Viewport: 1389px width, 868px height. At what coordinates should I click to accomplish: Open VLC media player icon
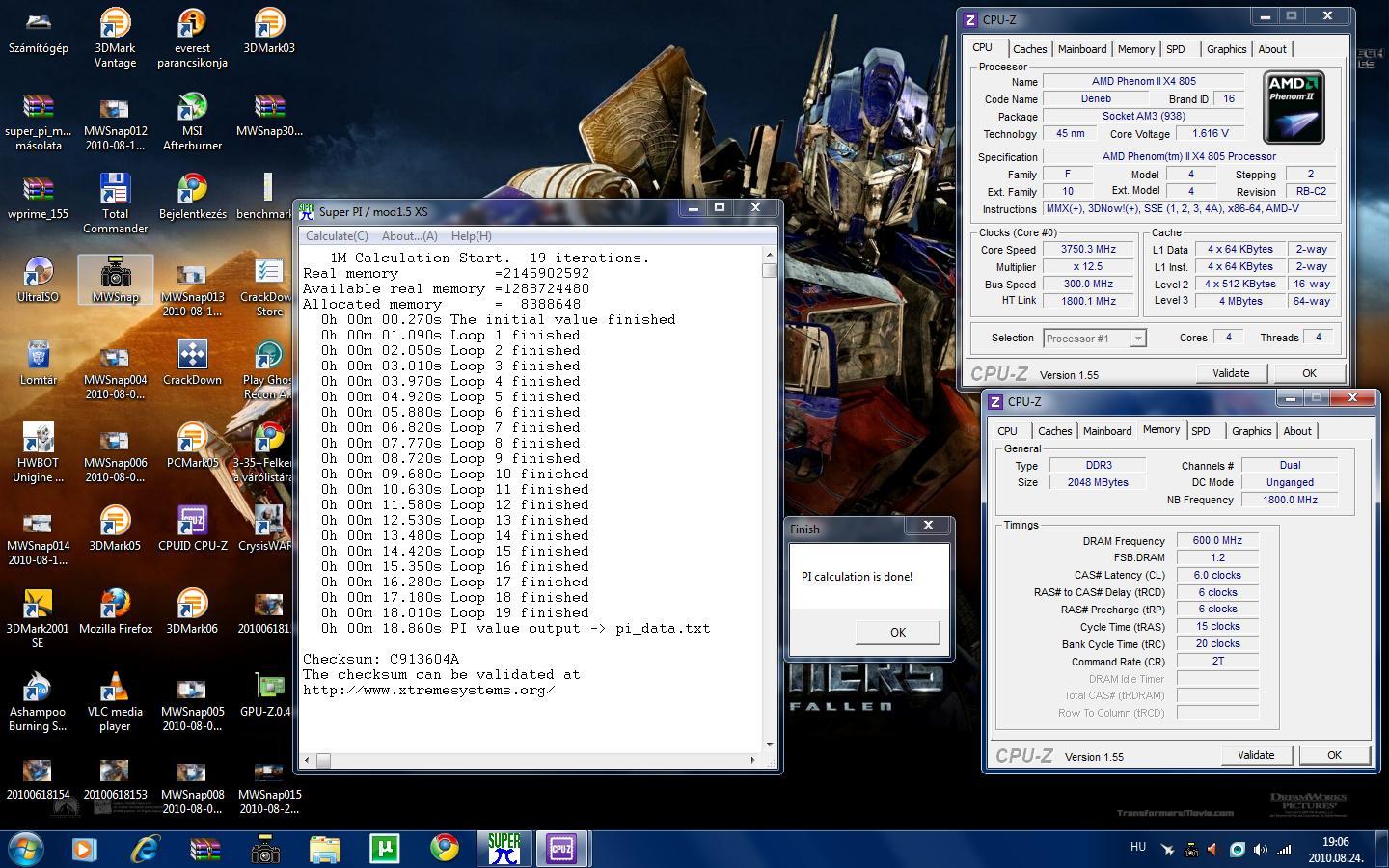coord(115,701)
